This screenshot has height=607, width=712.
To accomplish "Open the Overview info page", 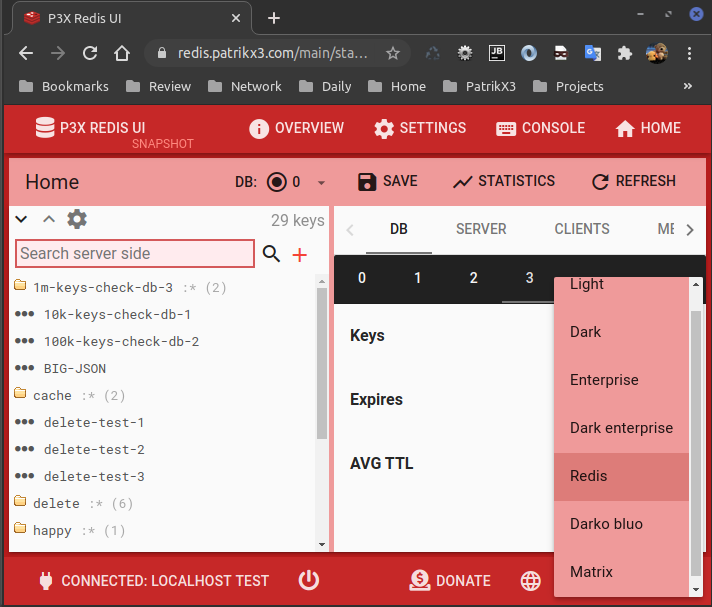I will click(259, 128).
